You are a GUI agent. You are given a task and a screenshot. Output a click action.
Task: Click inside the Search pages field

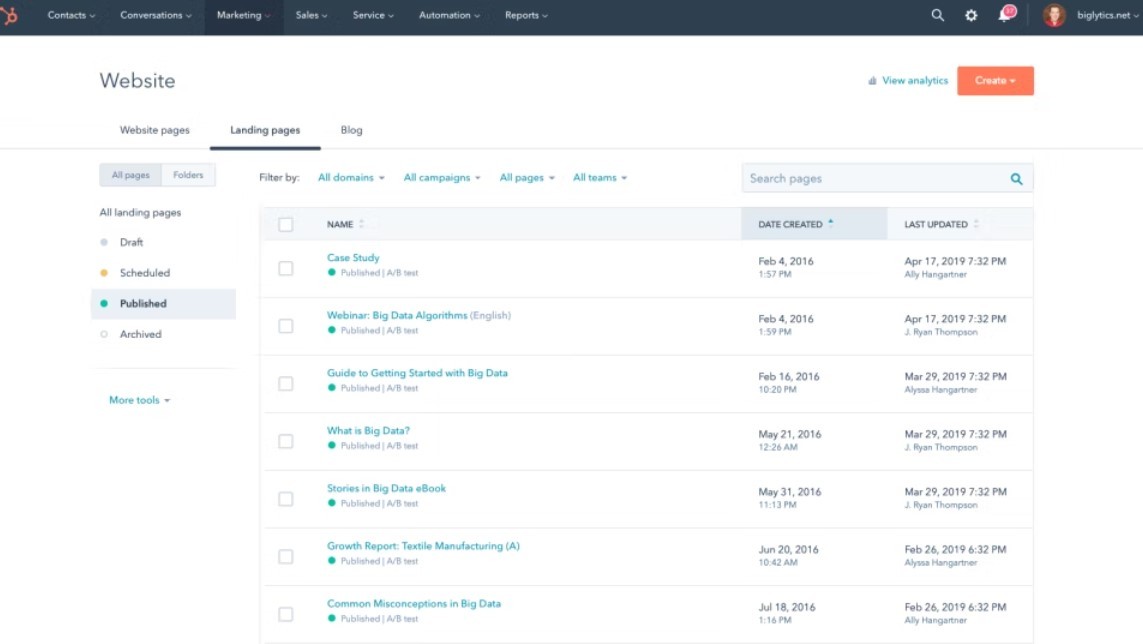tap(870, 179)
